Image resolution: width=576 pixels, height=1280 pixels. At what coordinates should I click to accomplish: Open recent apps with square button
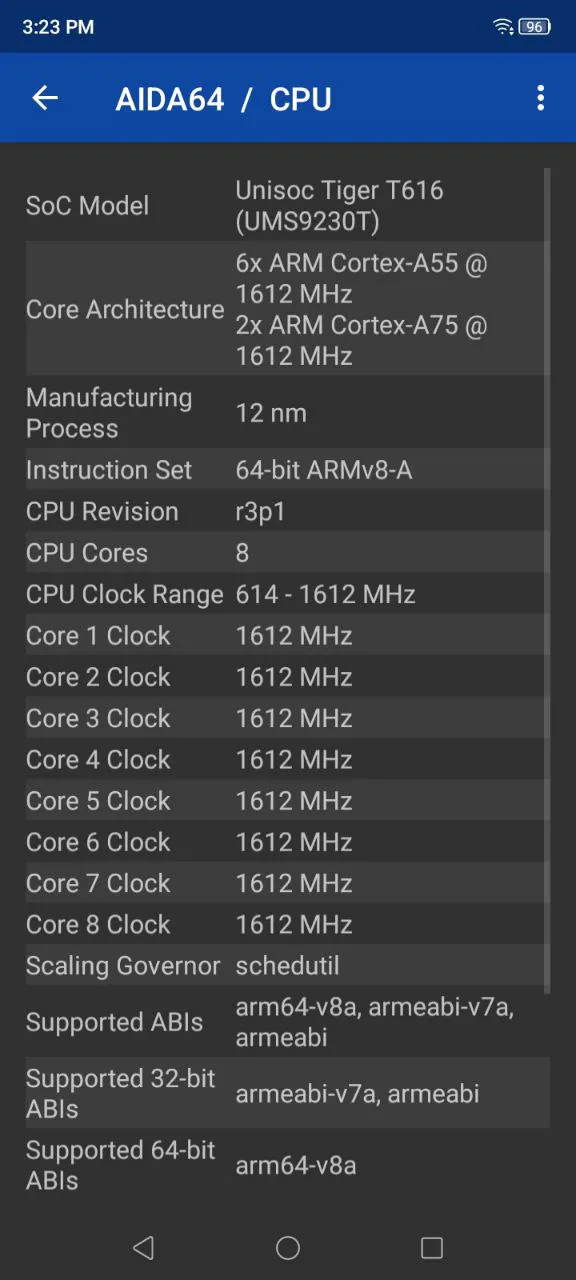tap(432, 1247)
